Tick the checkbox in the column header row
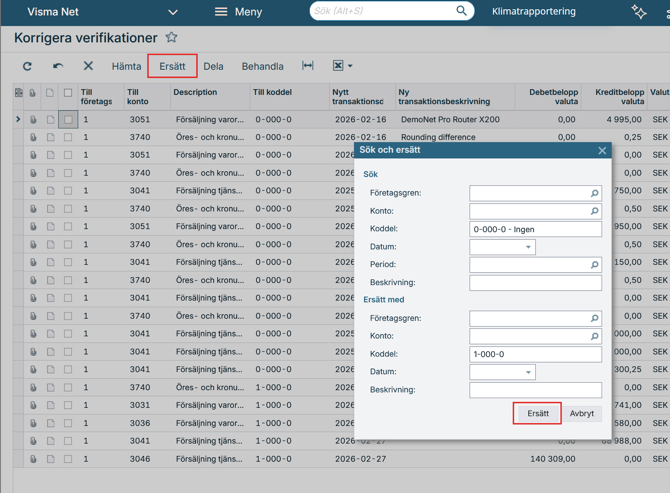This screenshot has height=493, width=670. [x=68, y=93]
